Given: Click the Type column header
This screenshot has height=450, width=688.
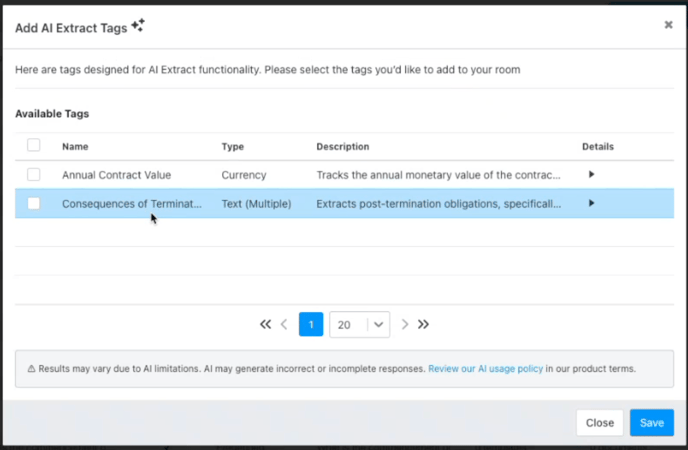Looking at the screenshot, I should [x=233, y=146].
